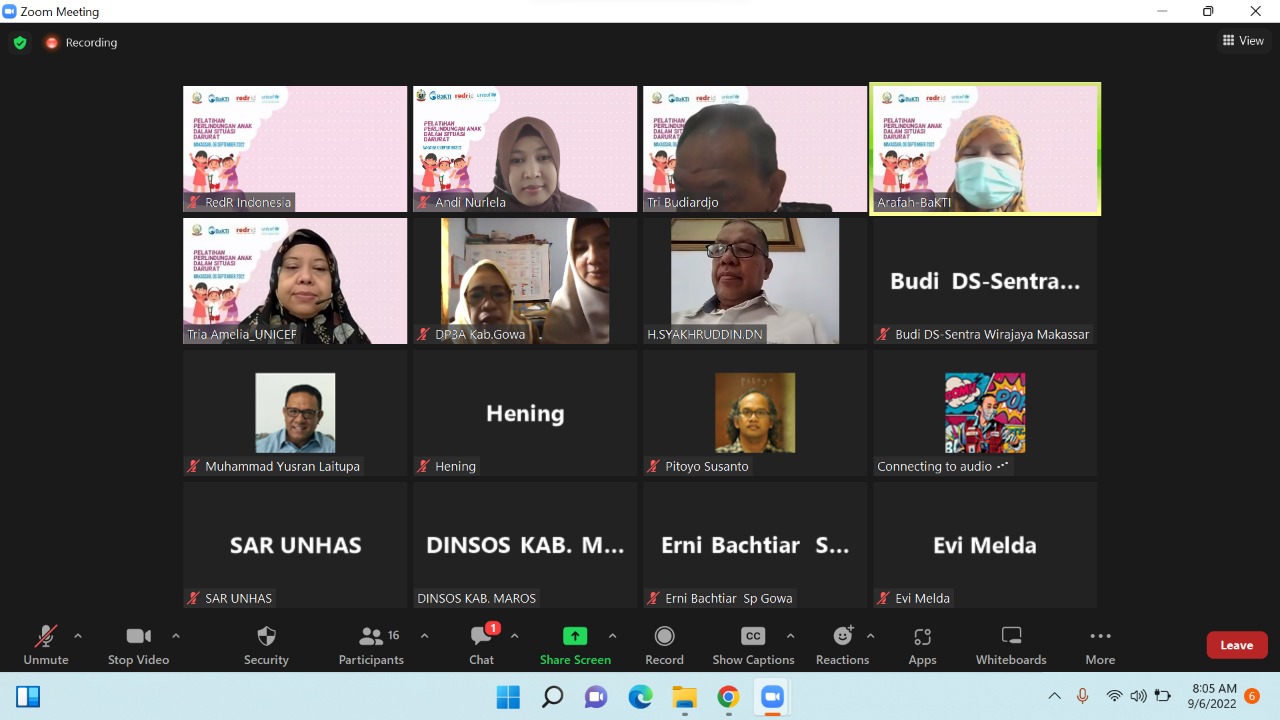Viewport: 1280px width, 720px height.
Task: Open the View layout menu
Action: coord(1243,41)
